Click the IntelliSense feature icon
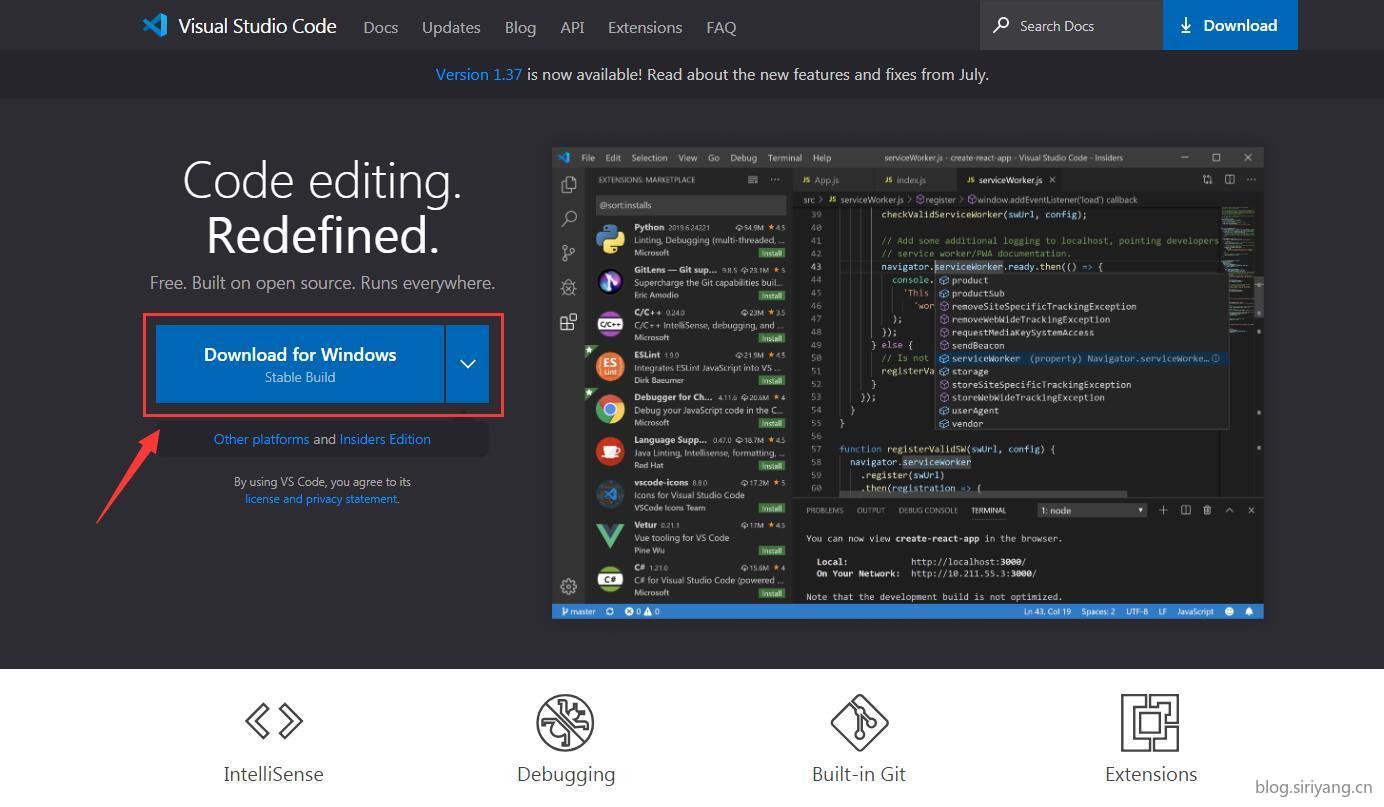Screen dimensions: 1384x807 pos(274,721)
